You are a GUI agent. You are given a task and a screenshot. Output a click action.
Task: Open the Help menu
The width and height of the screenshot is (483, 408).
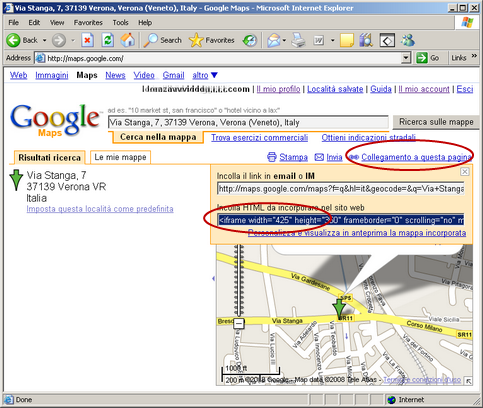coord(145,22)
